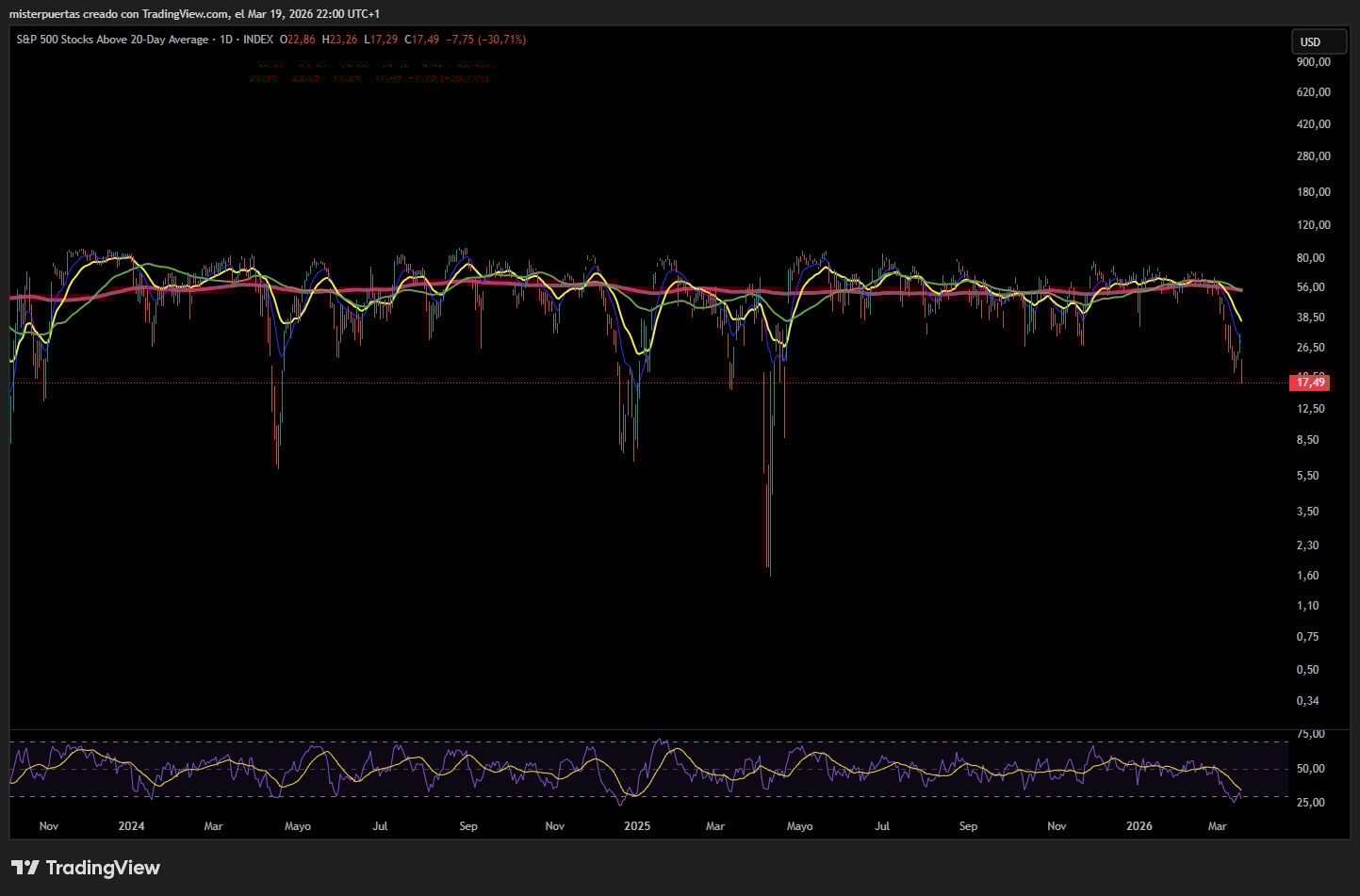This screenshot has height=896, width=1360.
Task: Click the 620,00 price axis label
Action: (1314, 92)
